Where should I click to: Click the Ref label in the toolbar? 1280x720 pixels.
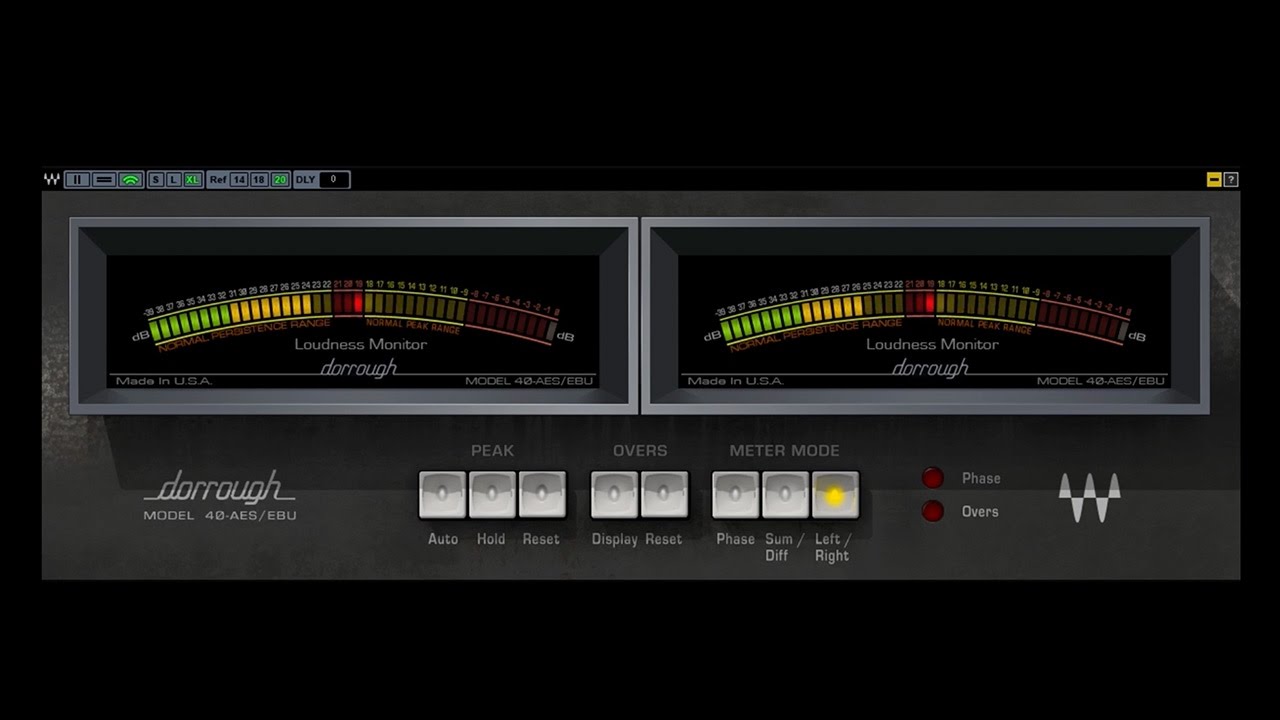point(218,180)
